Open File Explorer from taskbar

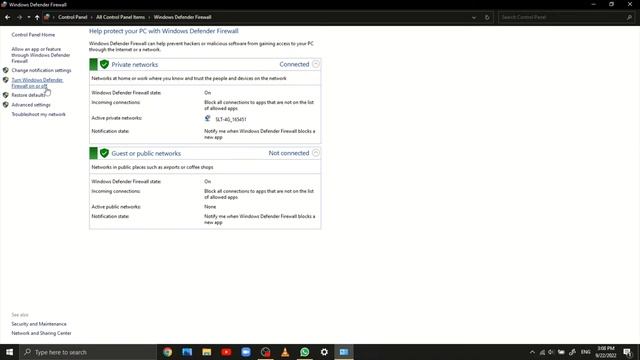(x=207, y=352)
